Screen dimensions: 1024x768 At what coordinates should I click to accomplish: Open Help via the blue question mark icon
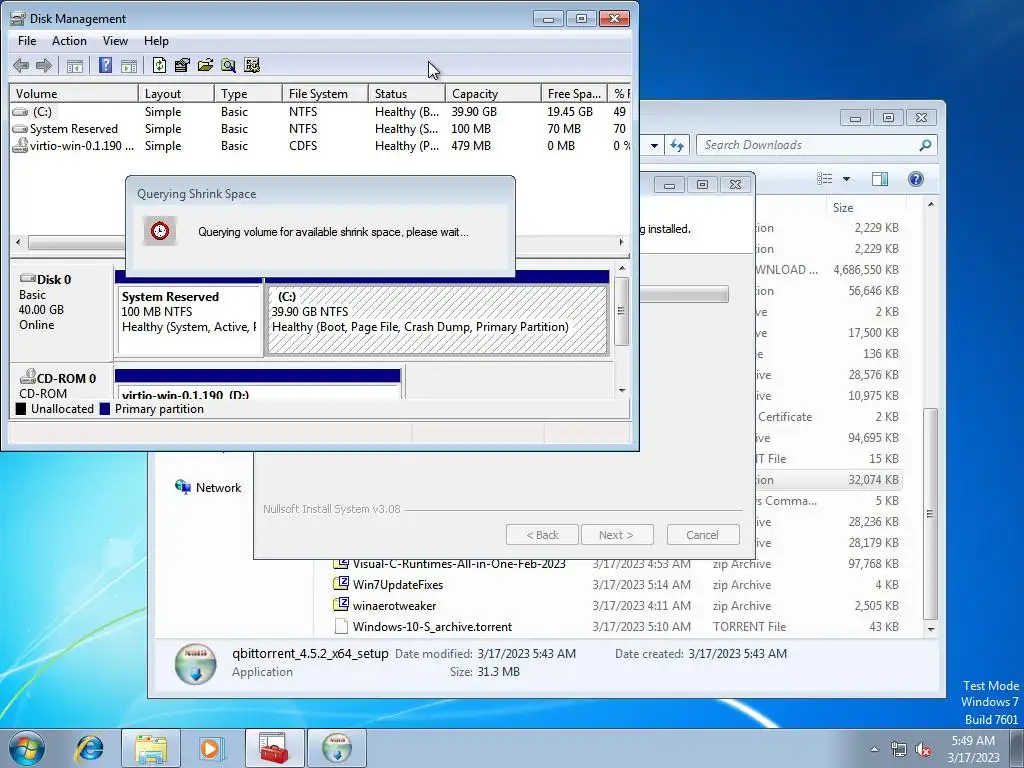point(105,65)
